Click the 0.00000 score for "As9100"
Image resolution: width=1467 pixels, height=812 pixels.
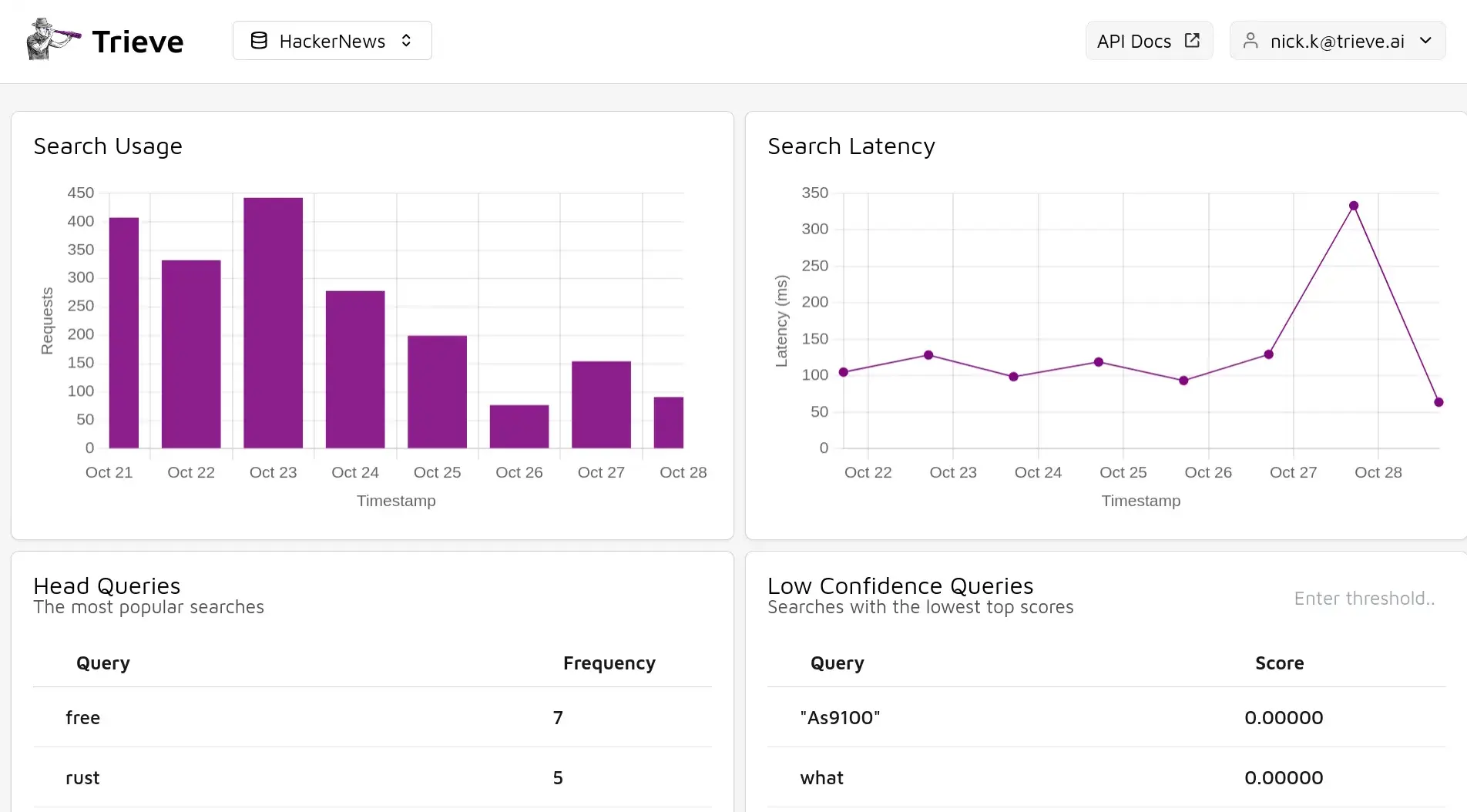[x=1284, y=718]
